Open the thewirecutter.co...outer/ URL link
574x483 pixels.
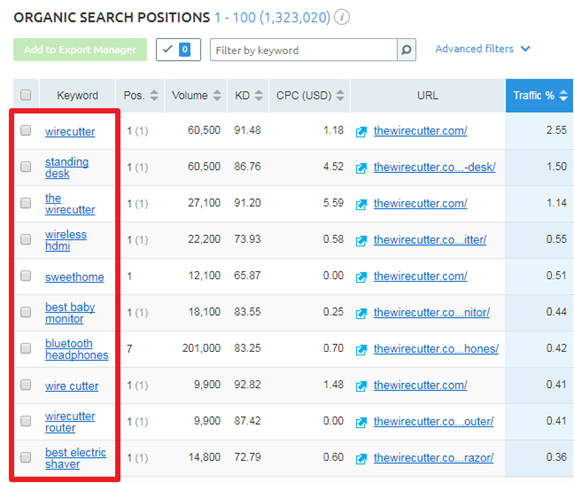coord(433,421)
